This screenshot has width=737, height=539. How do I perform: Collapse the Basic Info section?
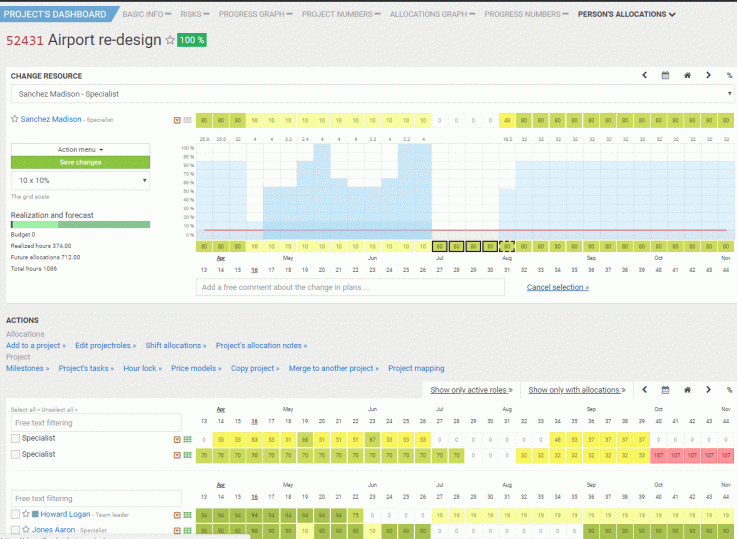147,14
